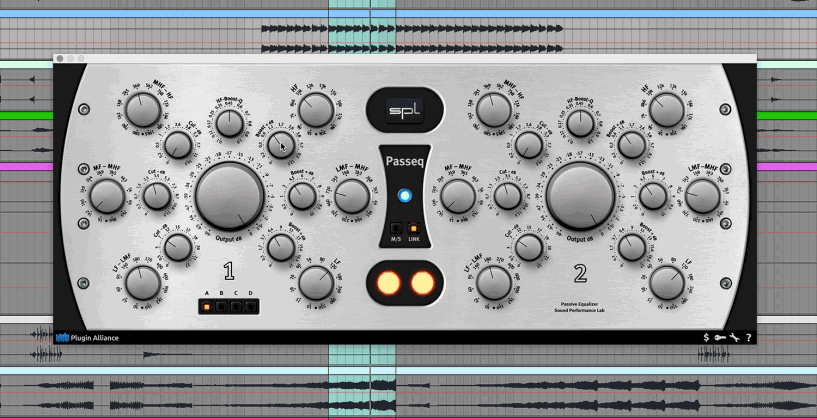Open the Plugin Alliance dollar-sign store icon

706,338
